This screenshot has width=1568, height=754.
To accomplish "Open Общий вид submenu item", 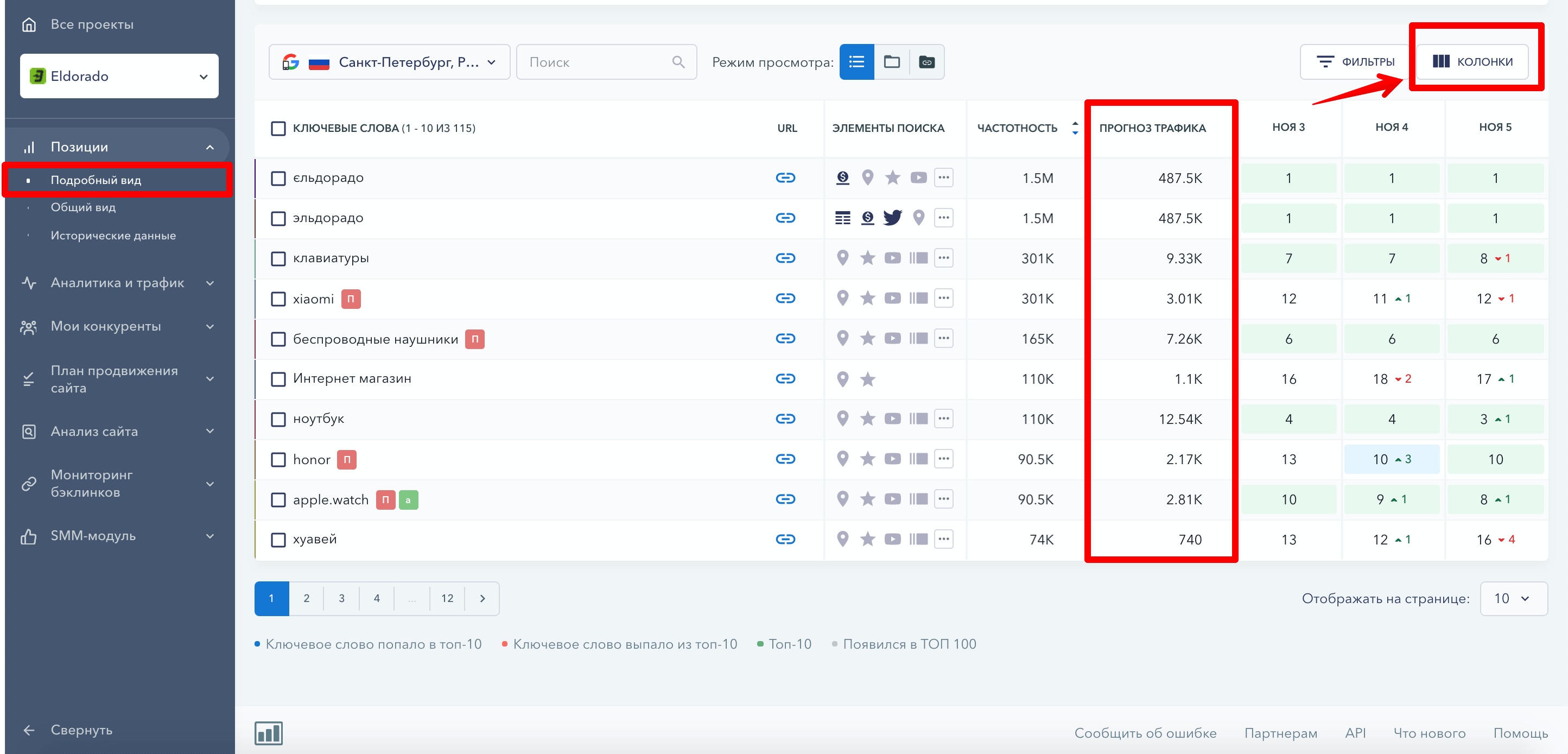I will point(83,207).
